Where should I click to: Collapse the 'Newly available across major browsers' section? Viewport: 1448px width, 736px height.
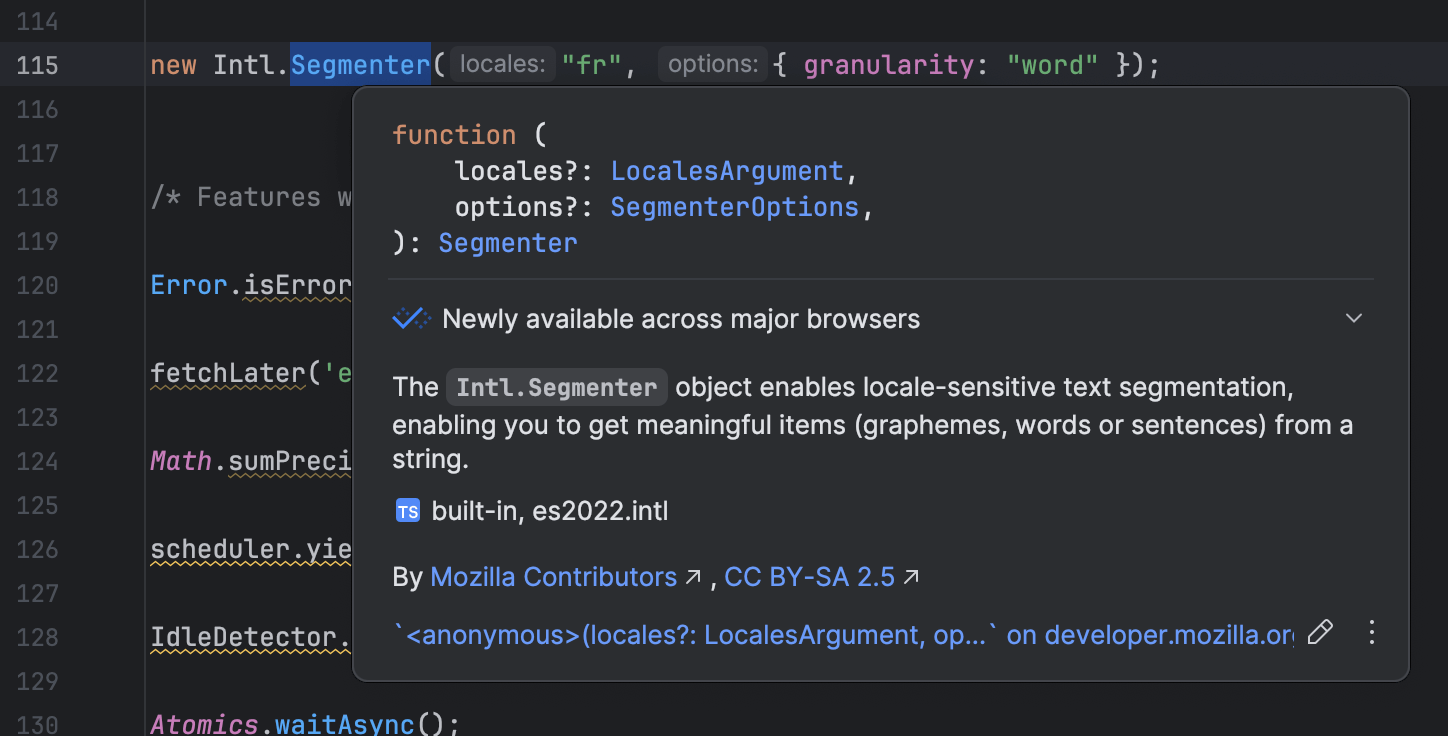pos(1353,318)
